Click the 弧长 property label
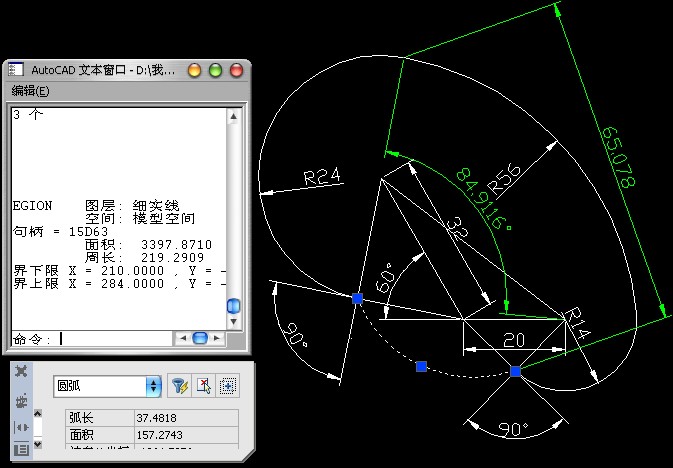This screenshot has height=468, width=673. (x=81, y=418)
